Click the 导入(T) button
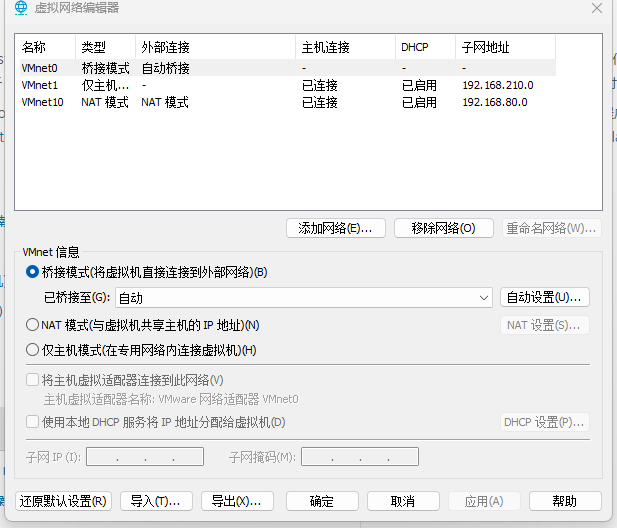This screenshot has height=528, width=617. click(x=156, y=501)
